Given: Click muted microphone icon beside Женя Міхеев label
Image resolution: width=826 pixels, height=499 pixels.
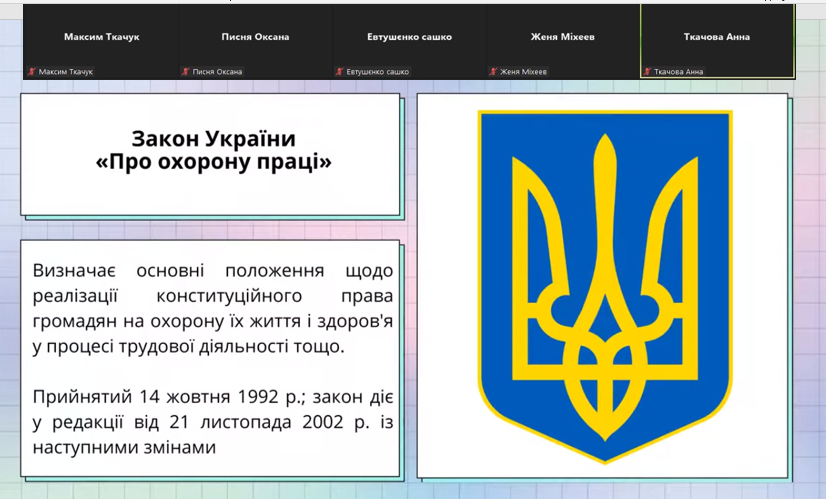Looking at the screenshot, I should [493, 72].
